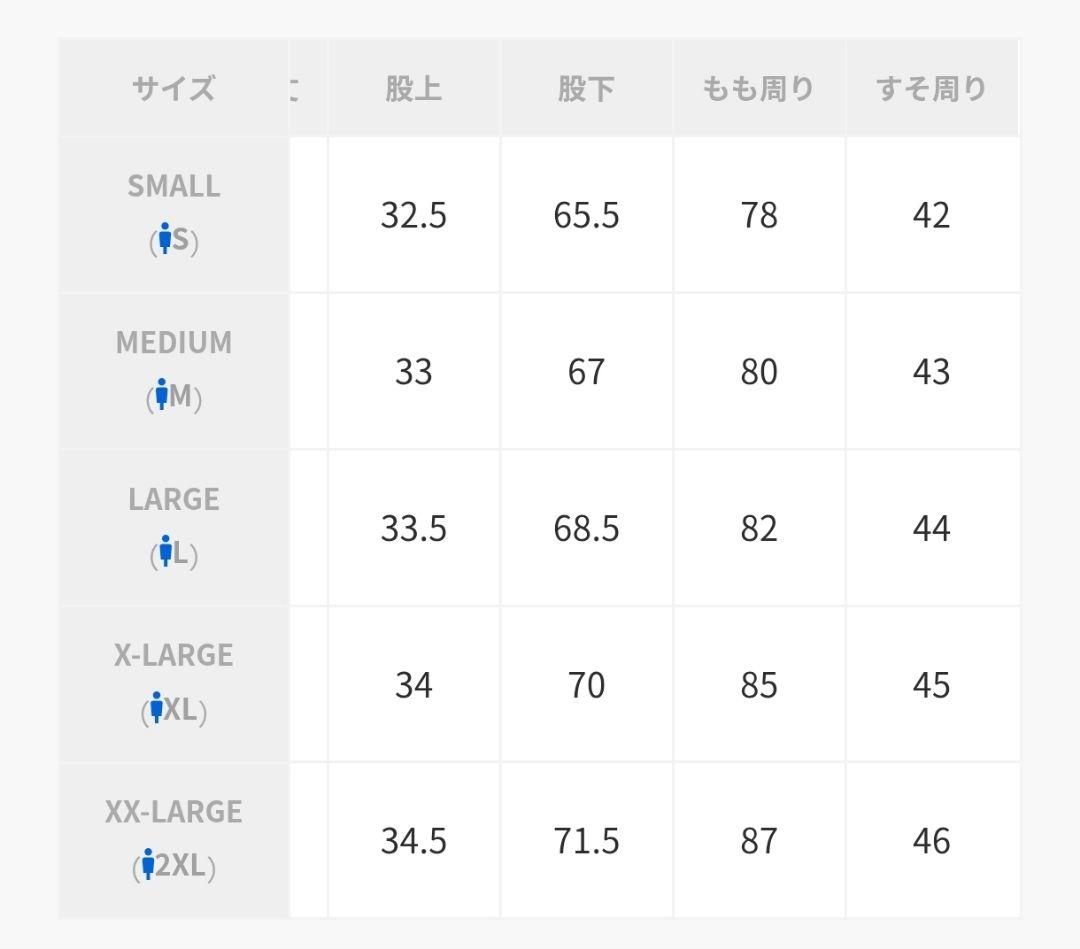Image resolution: width=1080 pixels, height=949 pixels.
Task: Click the 股下 column header
Action: (x=586, y=89)
